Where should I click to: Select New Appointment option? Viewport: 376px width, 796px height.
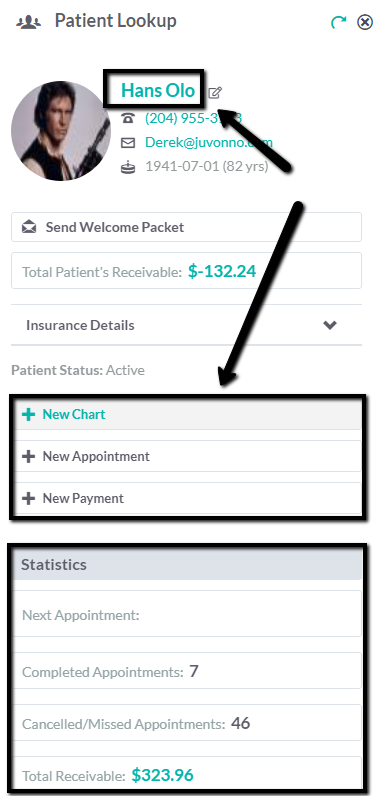tap(187, 456)
